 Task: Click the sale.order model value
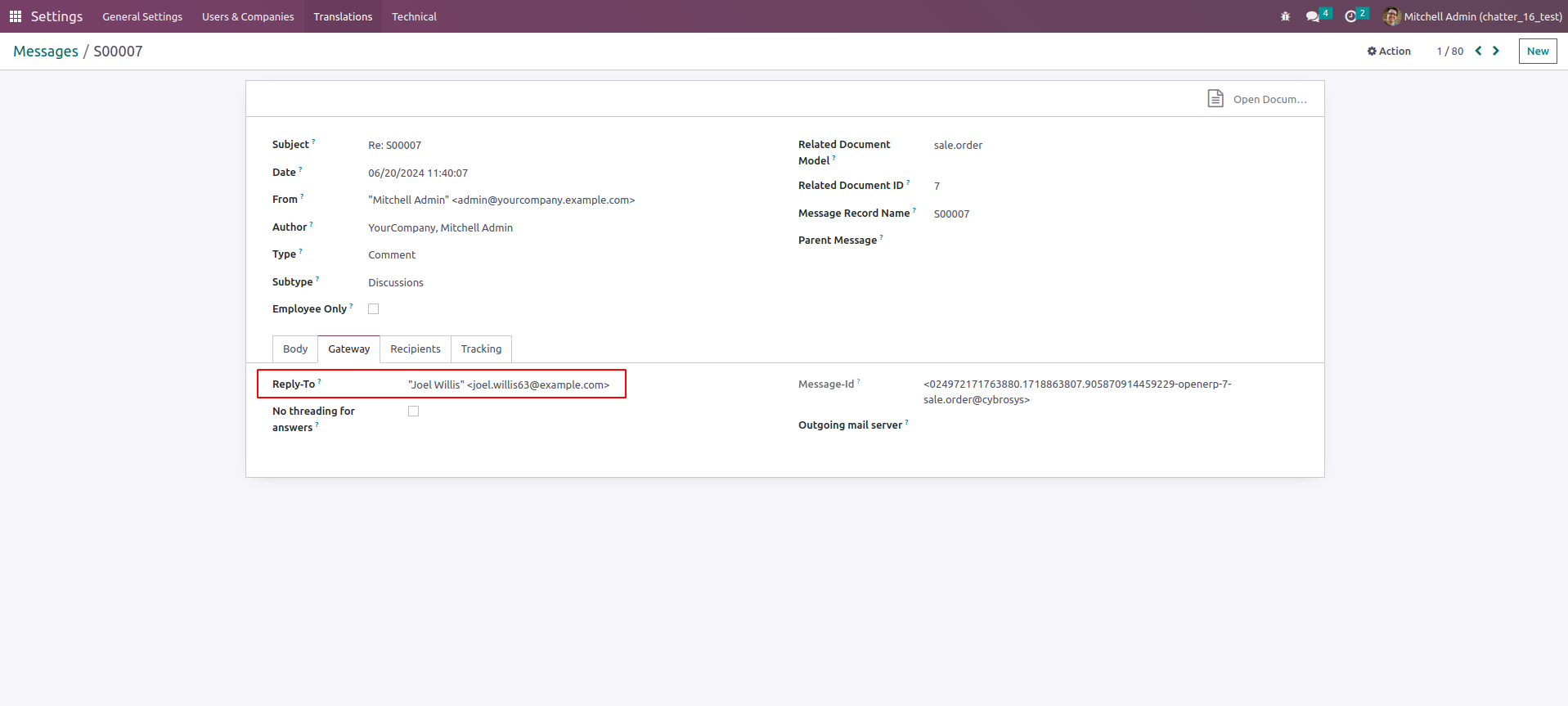point(958,146)
